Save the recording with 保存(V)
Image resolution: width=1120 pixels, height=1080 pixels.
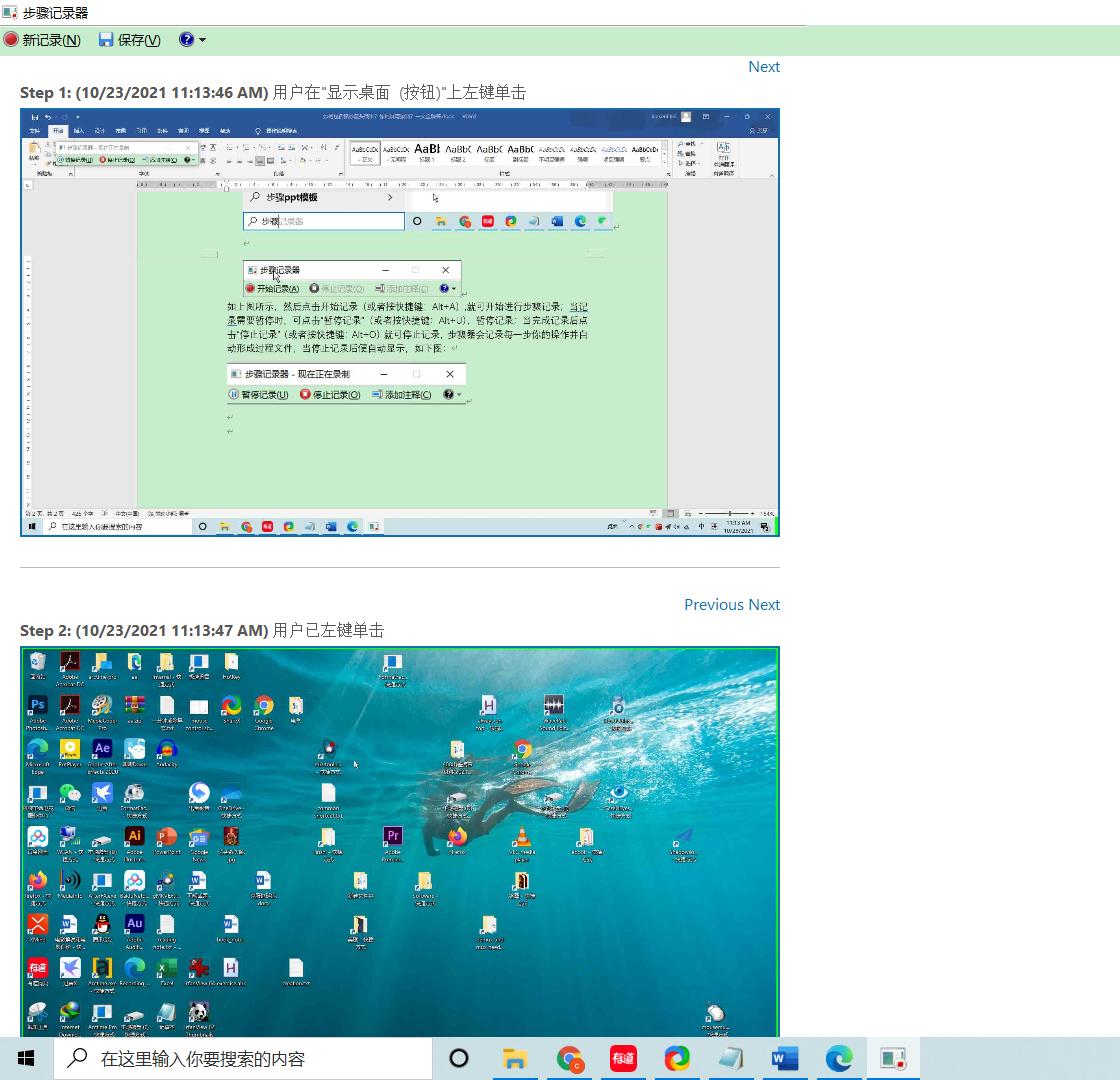[x=130, y=40]
